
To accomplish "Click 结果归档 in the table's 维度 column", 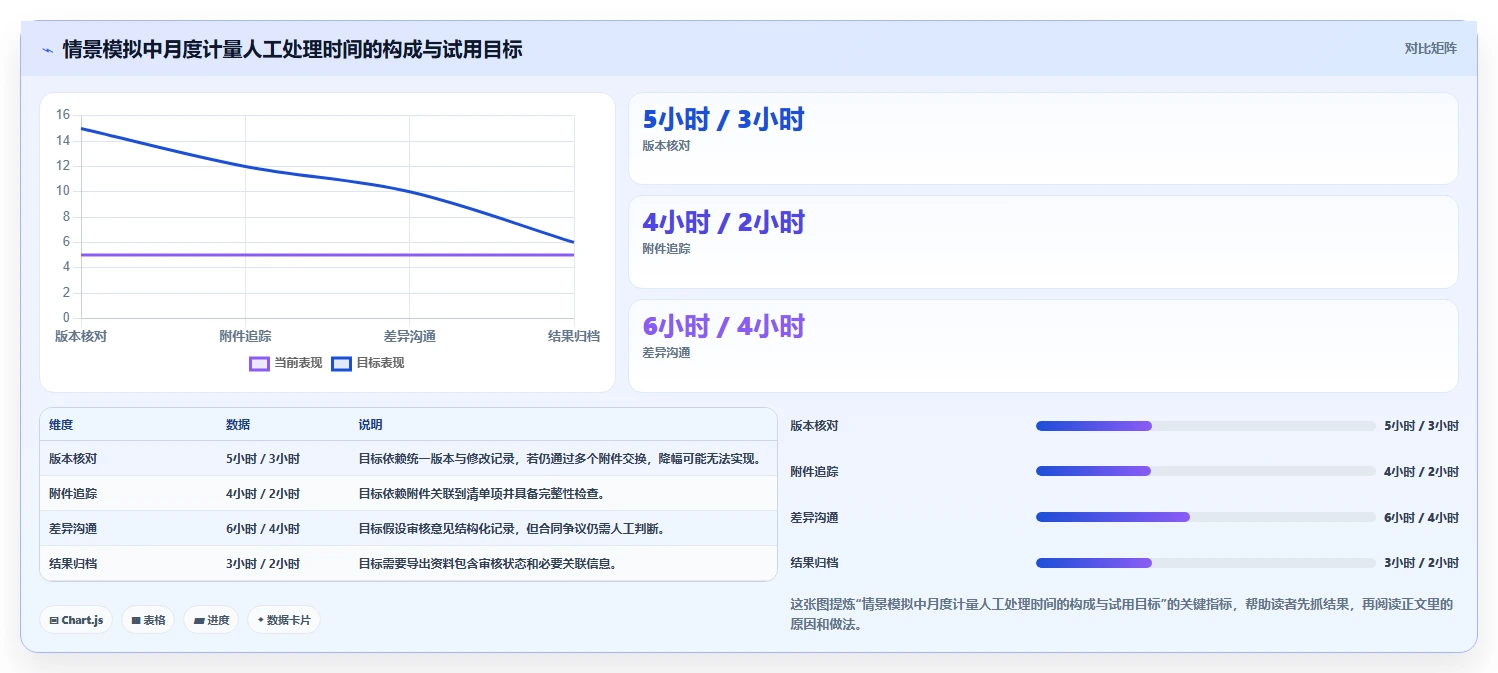I will (73, 564).
